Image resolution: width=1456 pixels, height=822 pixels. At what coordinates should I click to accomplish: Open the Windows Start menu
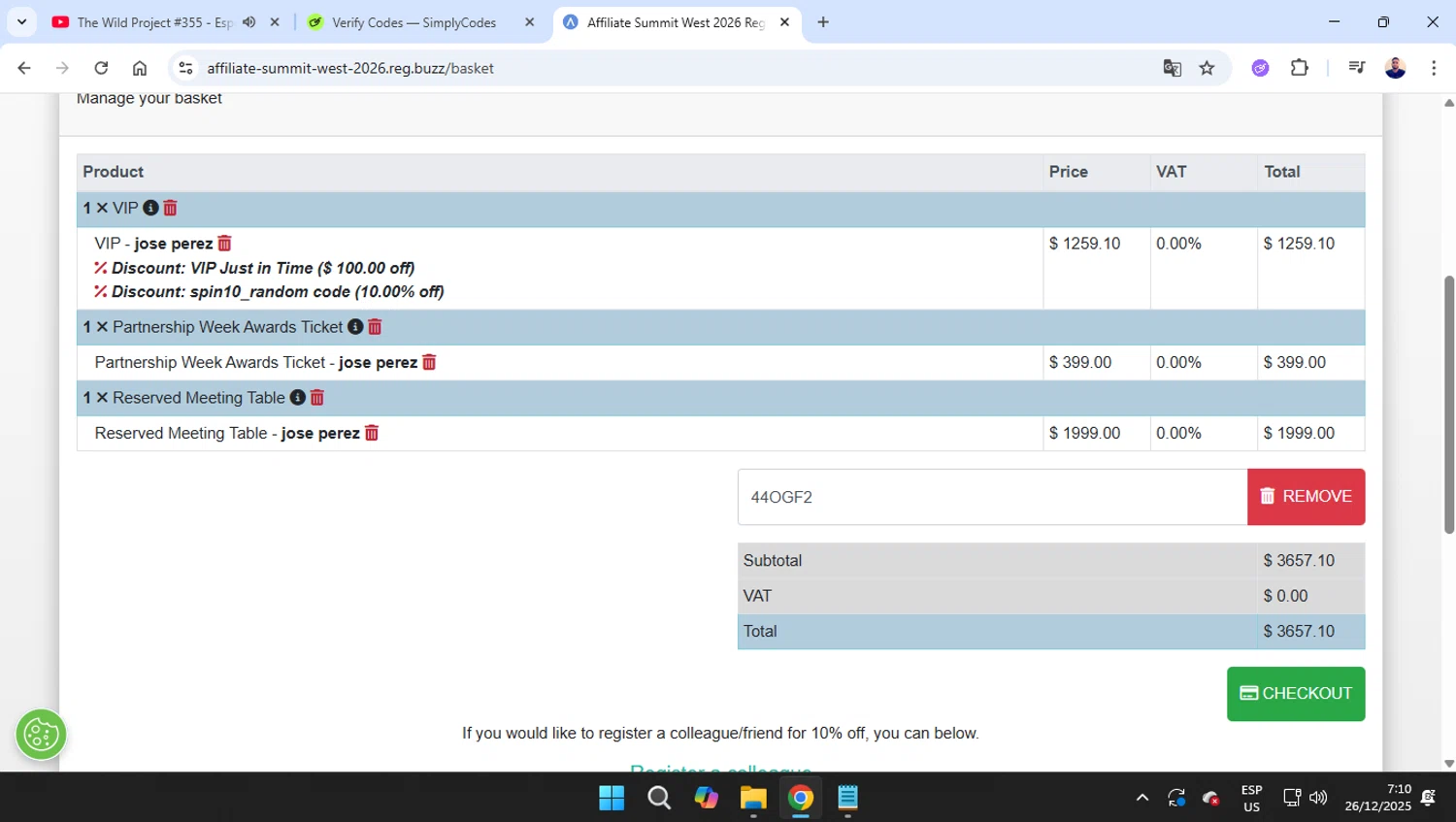(612, 798)
